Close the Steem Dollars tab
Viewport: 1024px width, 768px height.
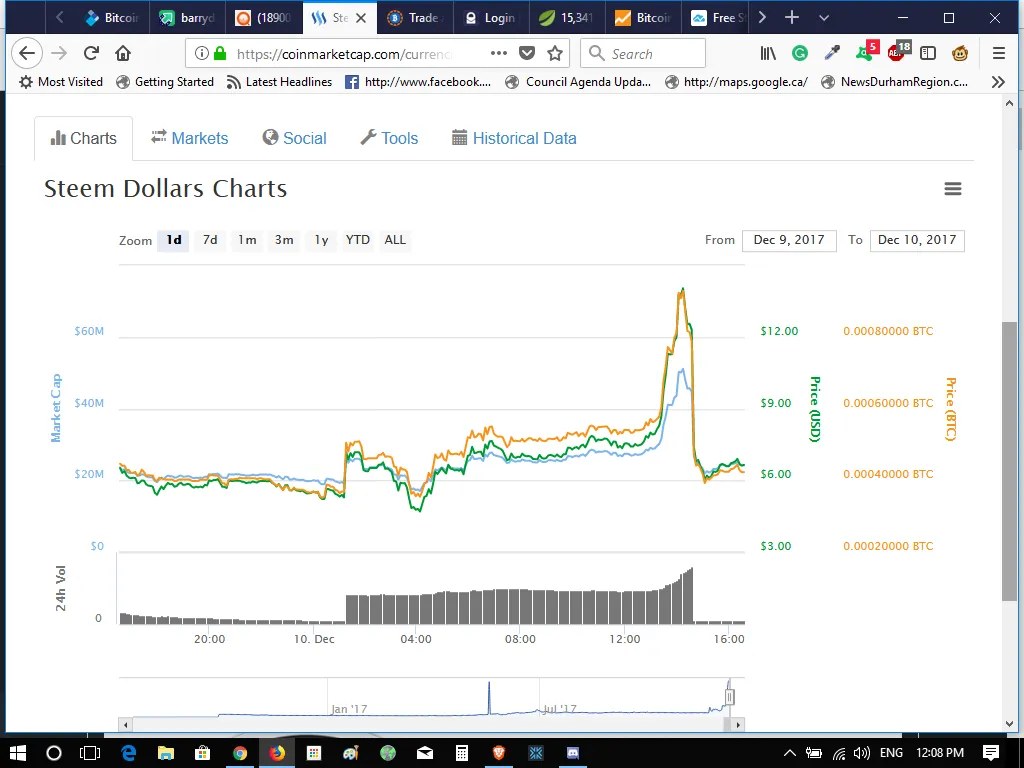(360, 18)
